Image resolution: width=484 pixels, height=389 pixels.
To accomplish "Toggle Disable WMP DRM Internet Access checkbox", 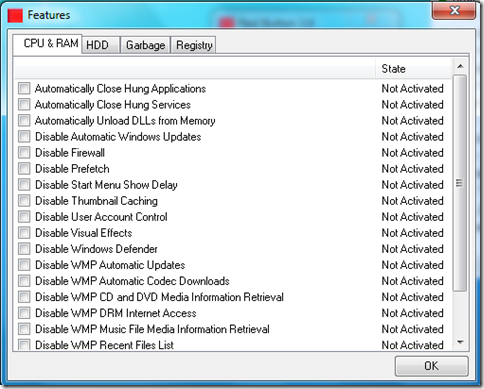I will (24, 313).
